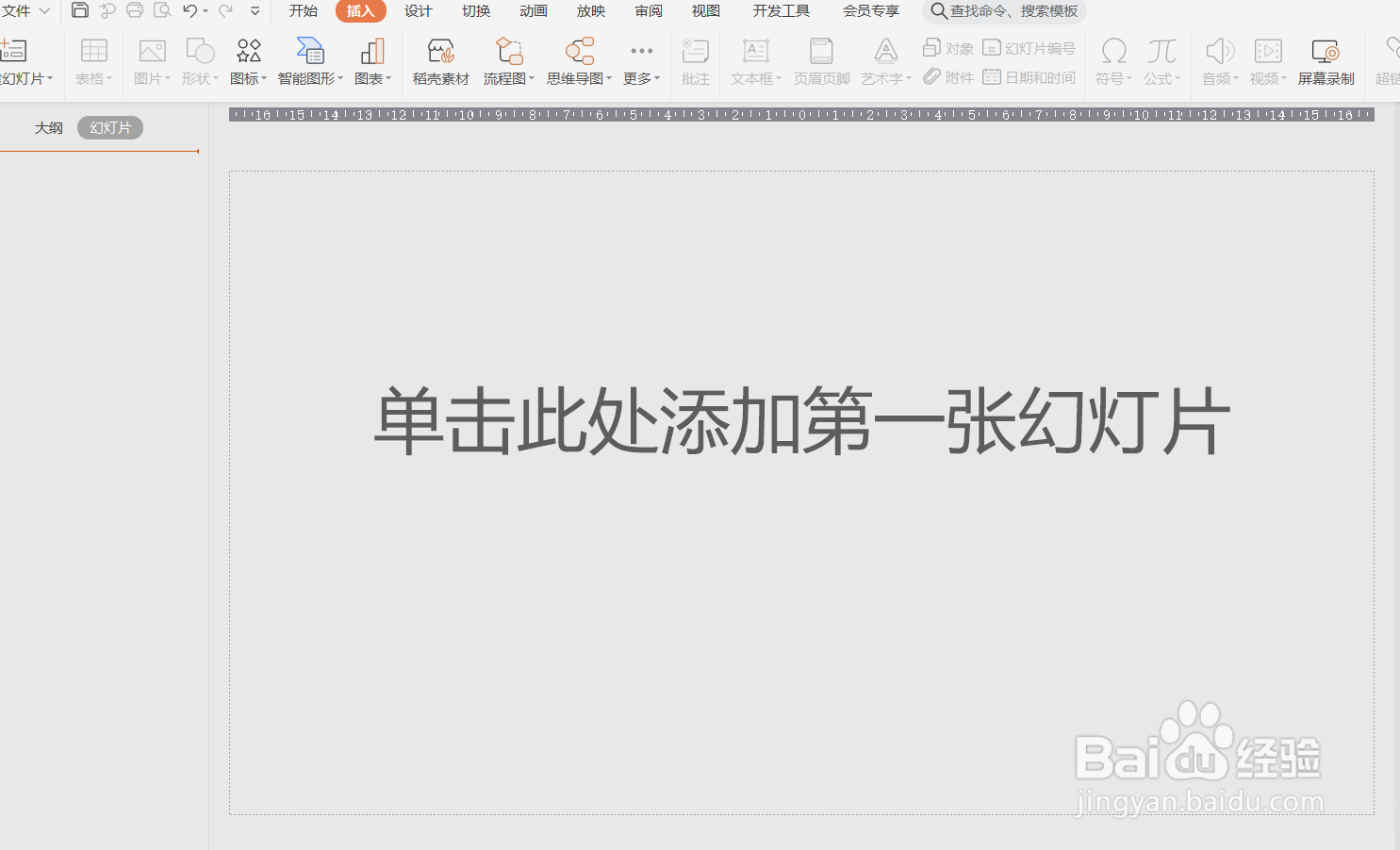Screen dimensions: 1400x850
Task: Expand the 思维导图 dropdown arrow
Action: [609, 79]
